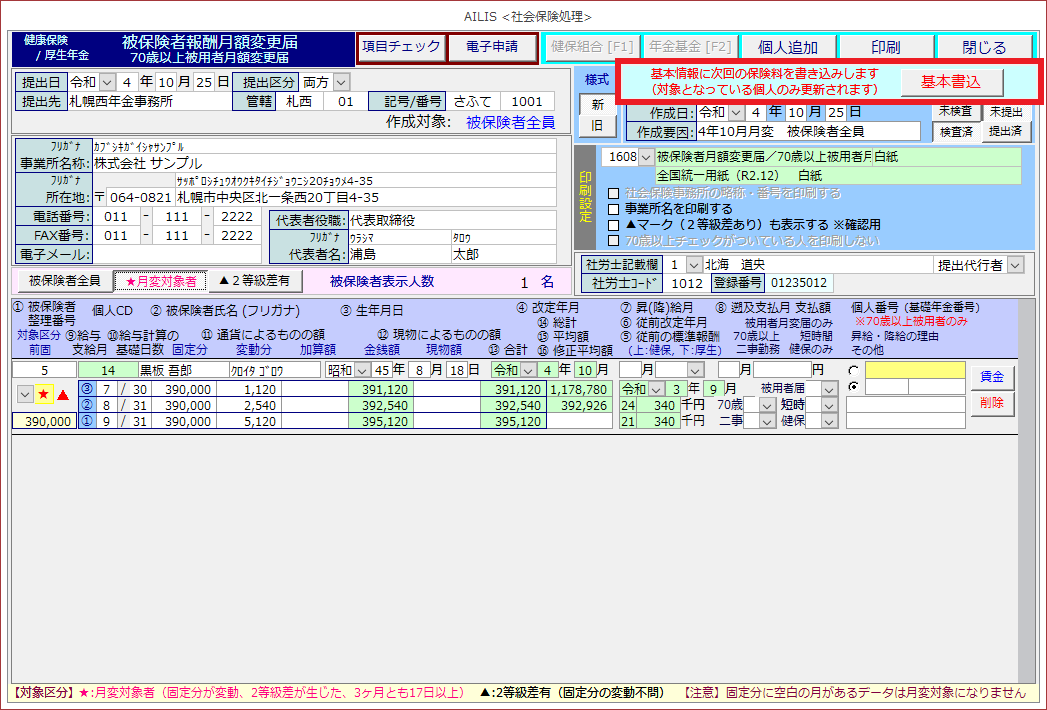Switch to the 被保険者全員 tab

click(64, 281)
